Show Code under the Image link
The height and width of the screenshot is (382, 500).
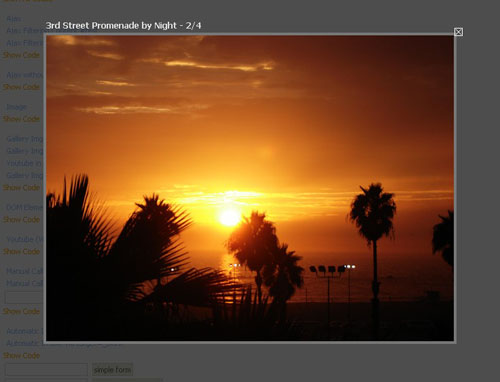(21, 119)
